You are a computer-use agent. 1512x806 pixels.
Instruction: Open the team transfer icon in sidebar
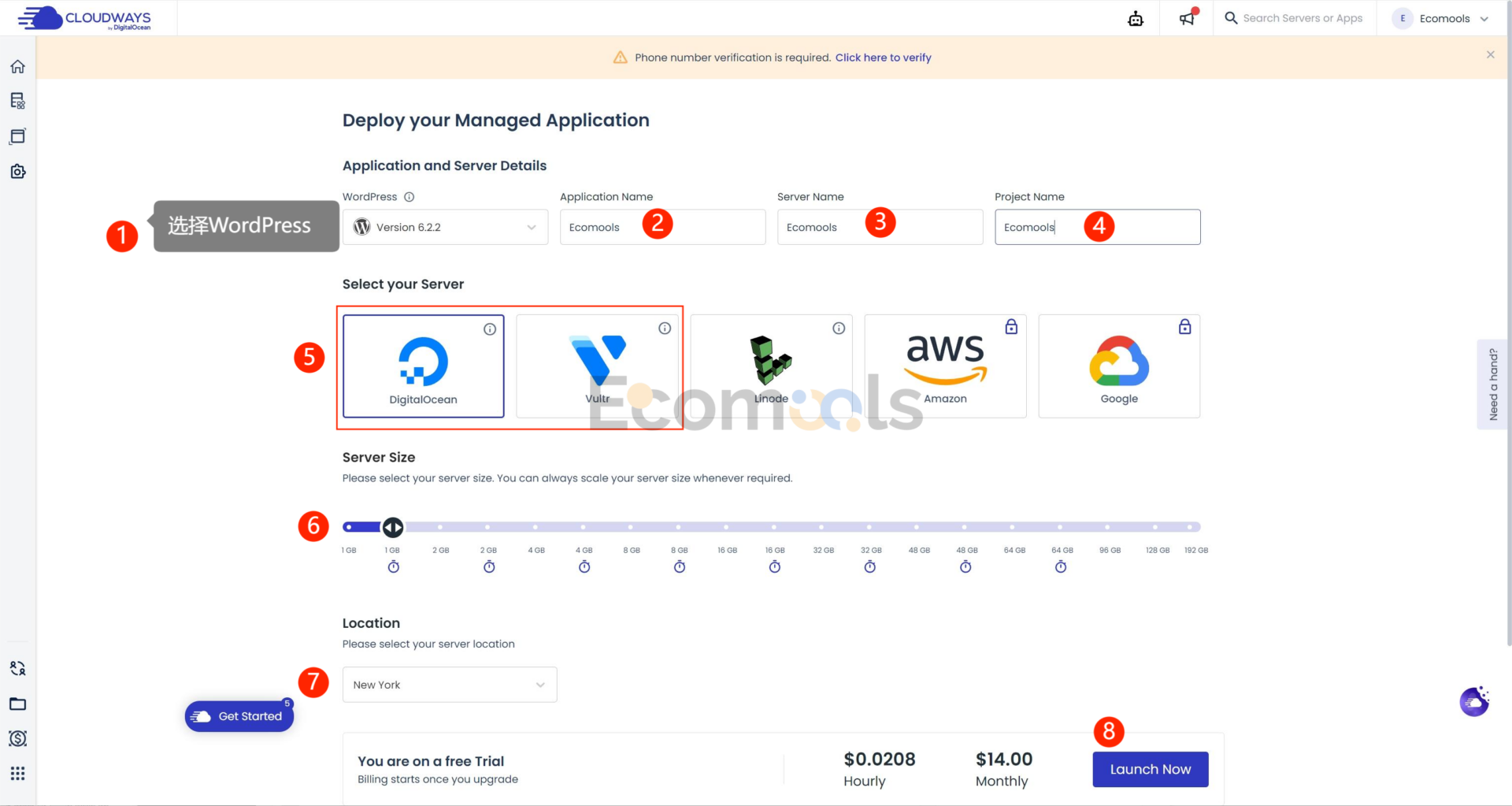coord(17,669)
